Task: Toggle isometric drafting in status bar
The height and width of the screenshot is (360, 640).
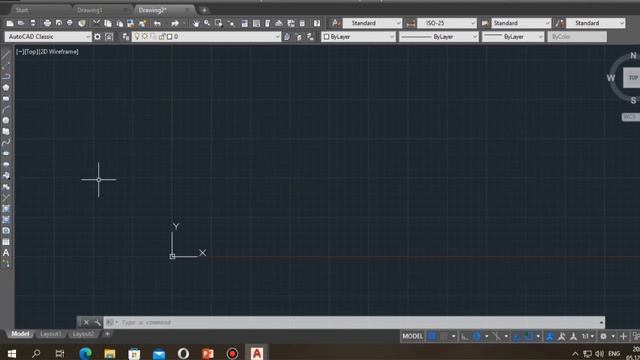Action: 496,336
